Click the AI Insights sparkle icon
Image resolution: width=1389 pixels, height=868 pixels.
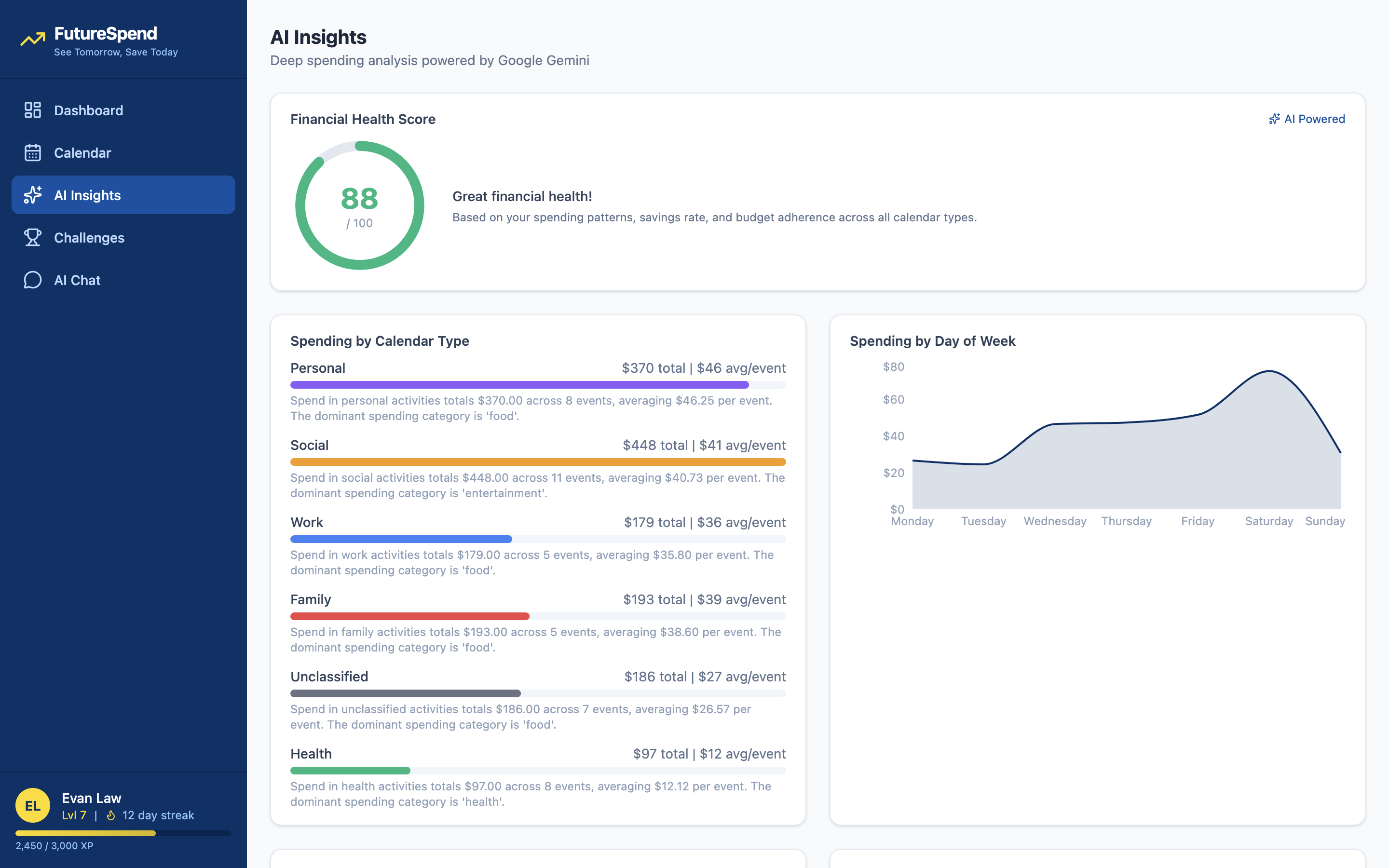click(33, 195)
